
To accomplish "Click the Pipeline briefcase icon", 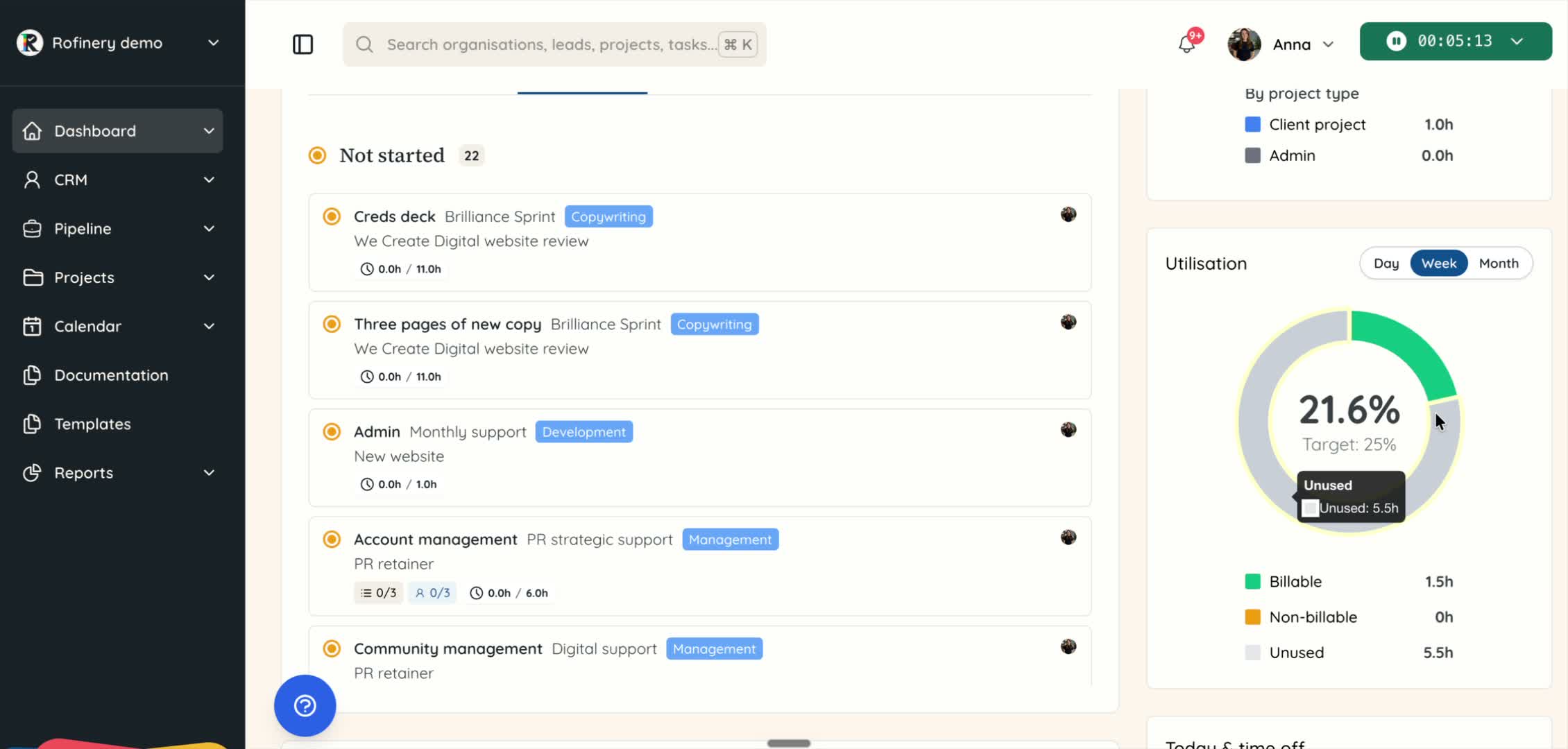I will click(32, 228).
